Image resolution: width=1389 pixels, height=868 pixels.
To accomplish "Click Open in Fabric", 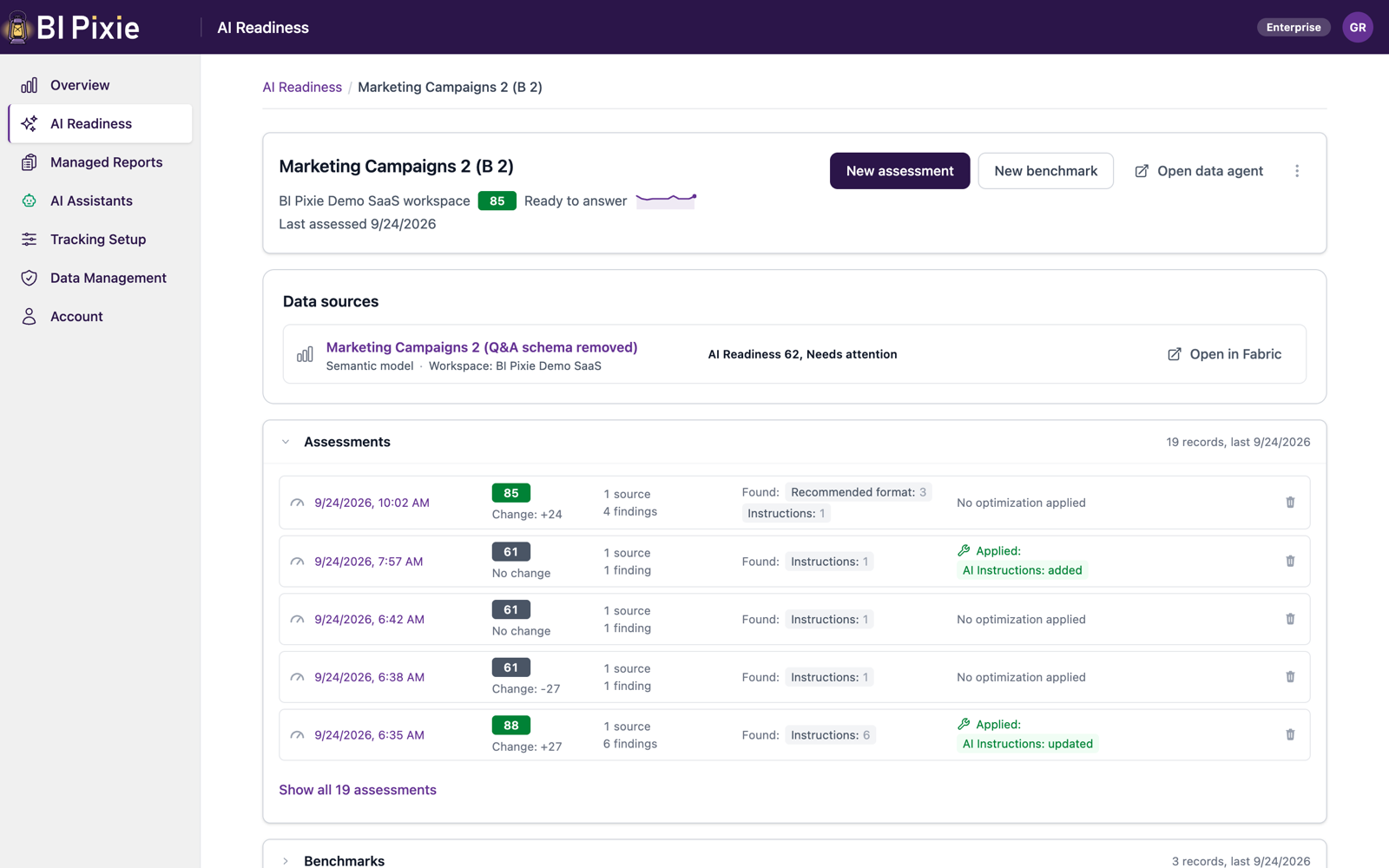I will coord(1225,354).
